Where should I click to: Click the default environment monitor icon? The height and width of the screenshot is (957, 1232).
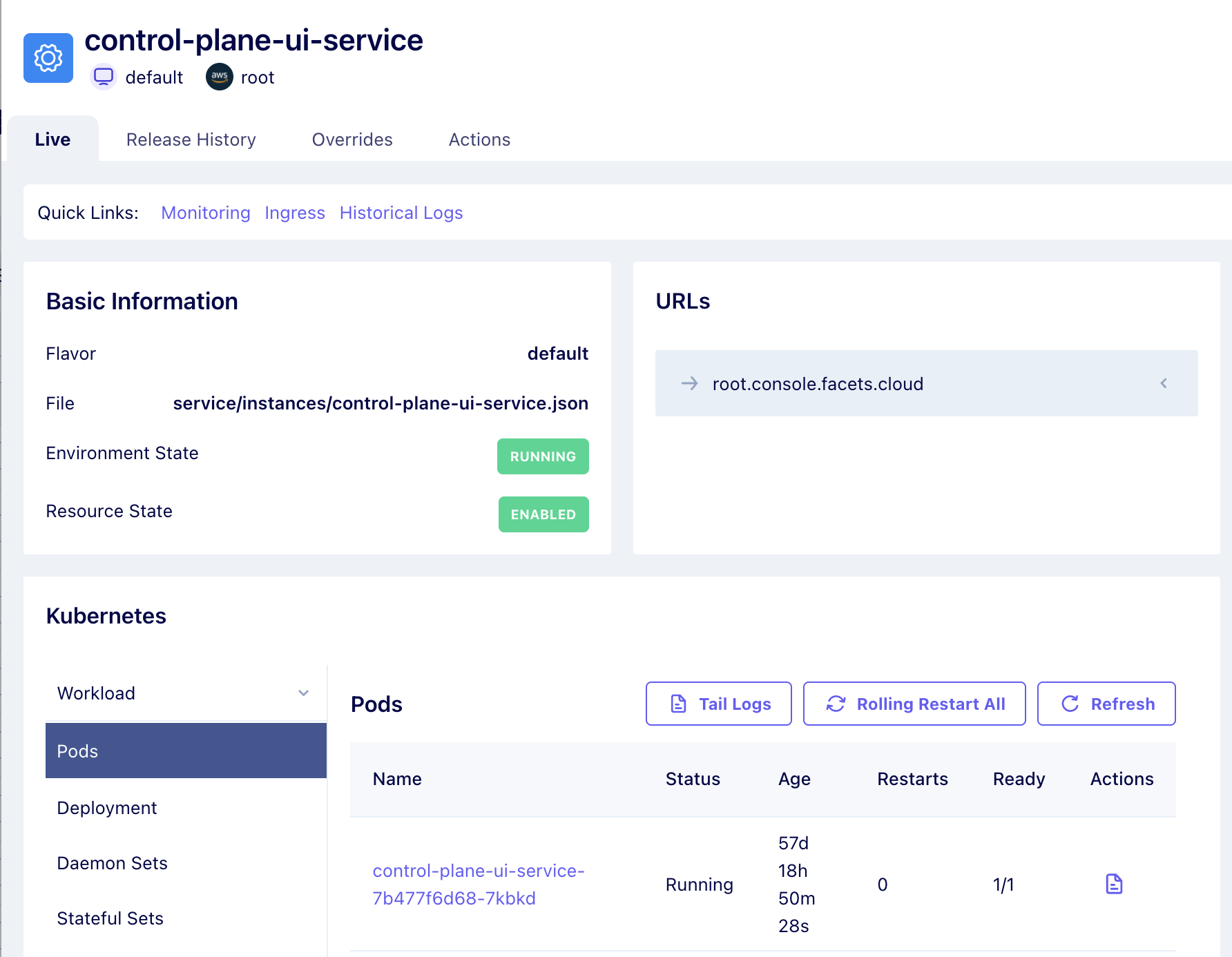104,77
